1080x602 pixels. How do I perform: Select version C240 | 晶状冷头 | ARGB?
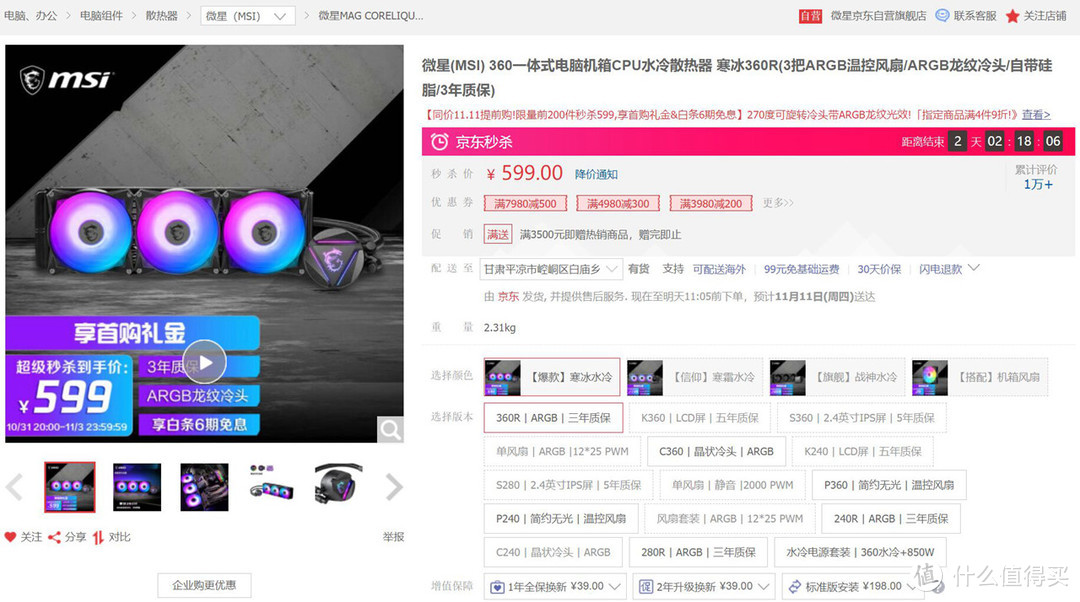553,552
